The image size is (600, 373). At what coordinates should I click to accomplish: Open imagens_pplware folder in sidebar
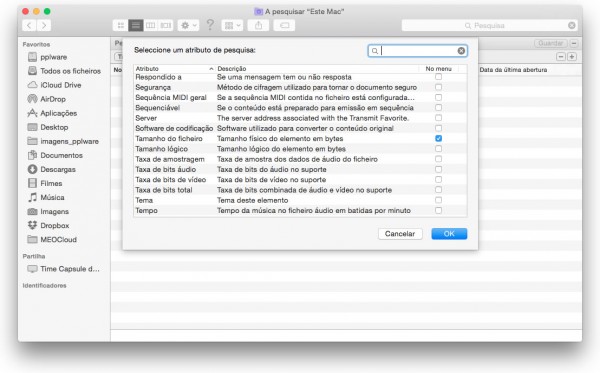(x=63, y=141)
